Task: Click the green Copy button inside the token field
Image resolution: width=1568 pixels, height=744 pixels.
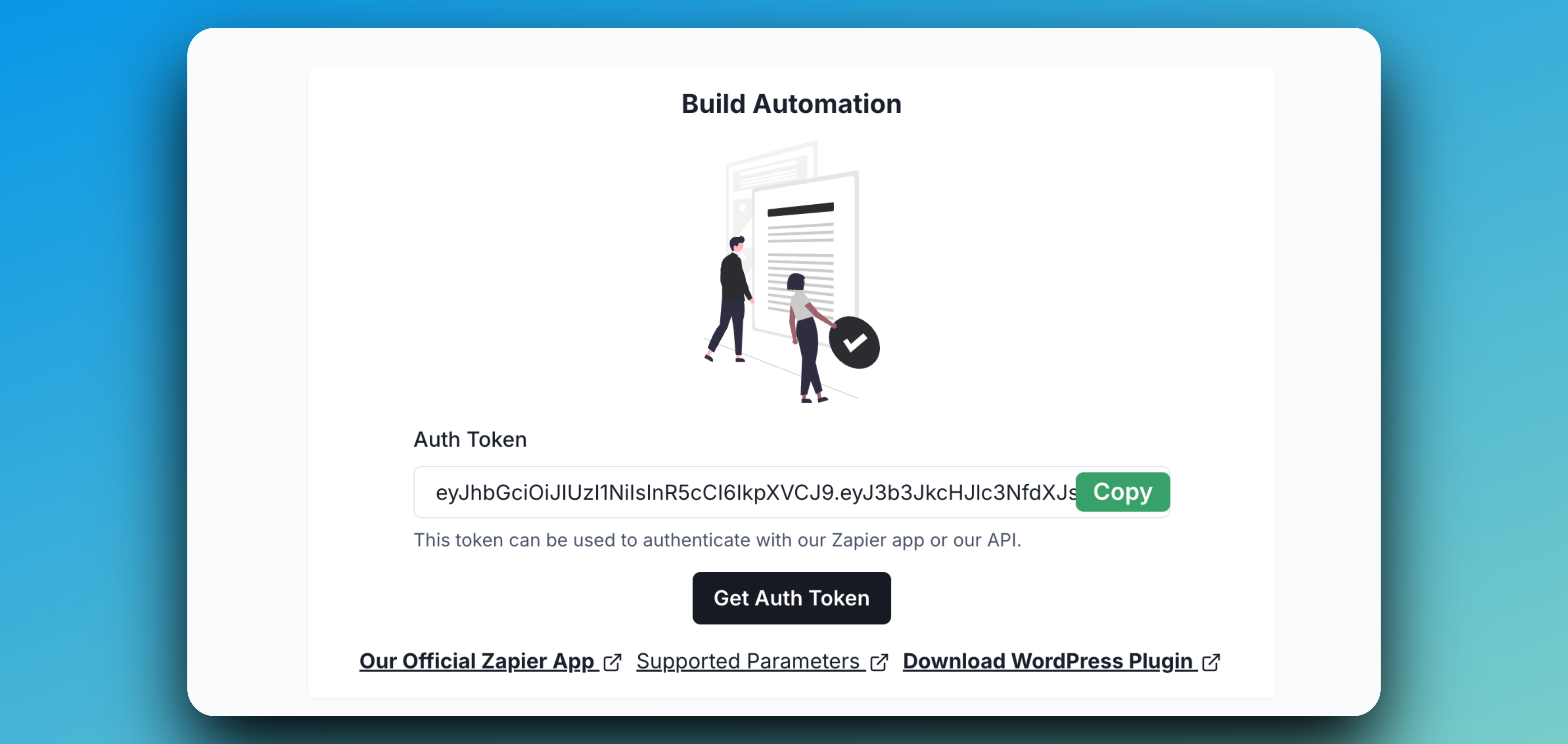Action: tap(1122, 492)
